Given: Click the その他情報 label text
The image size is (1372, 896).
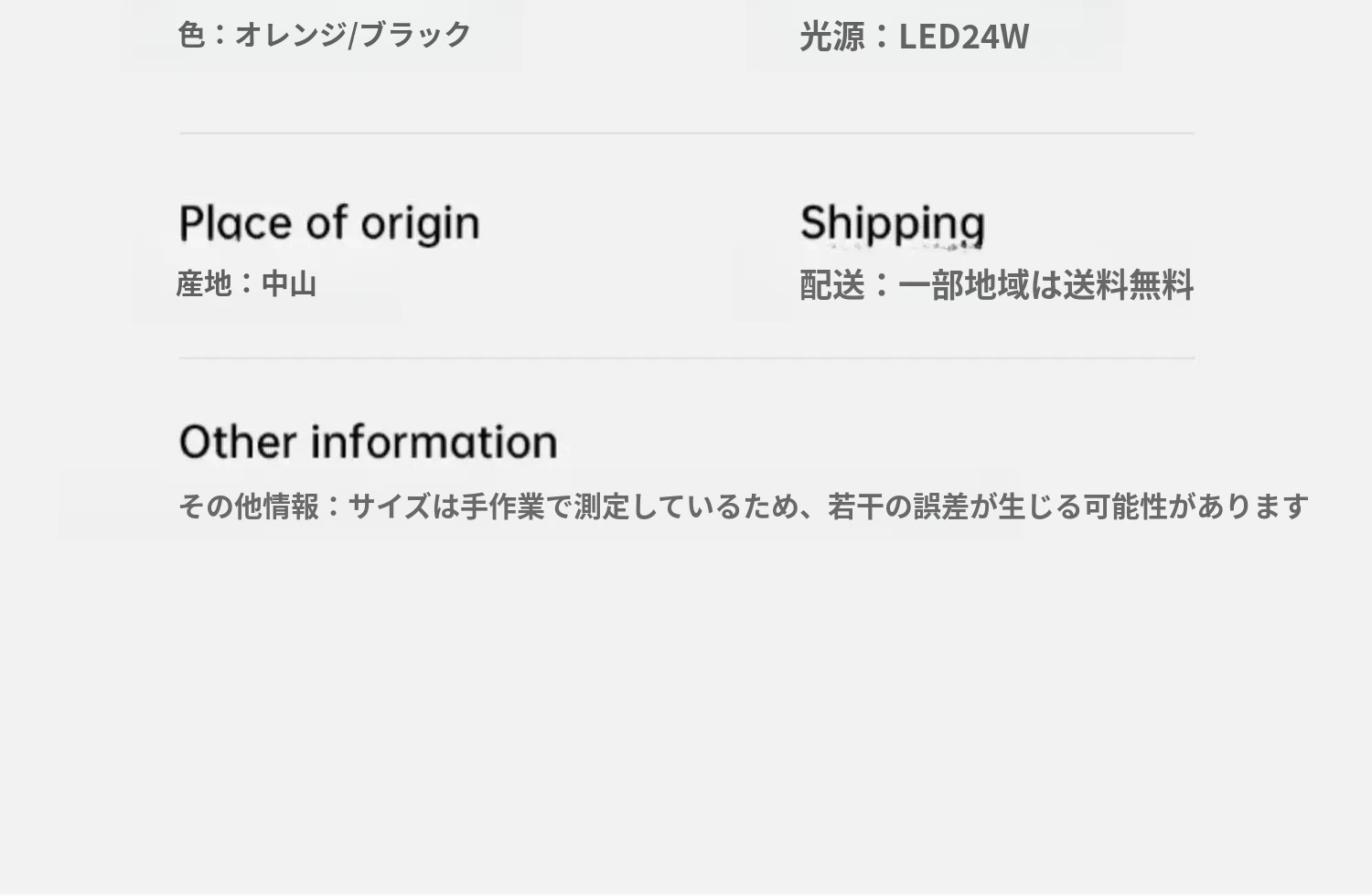Looking at the screenshot, I should pyautogui.click(x=248, y=506).
